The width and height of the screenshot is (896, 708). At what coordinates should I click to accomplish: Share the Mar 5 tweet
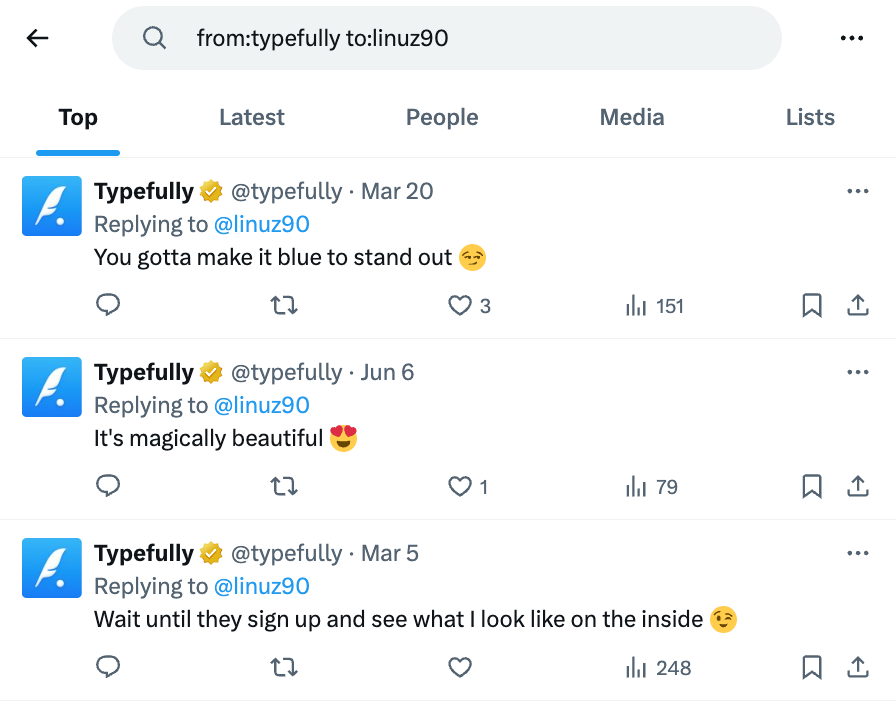[858, 668]
